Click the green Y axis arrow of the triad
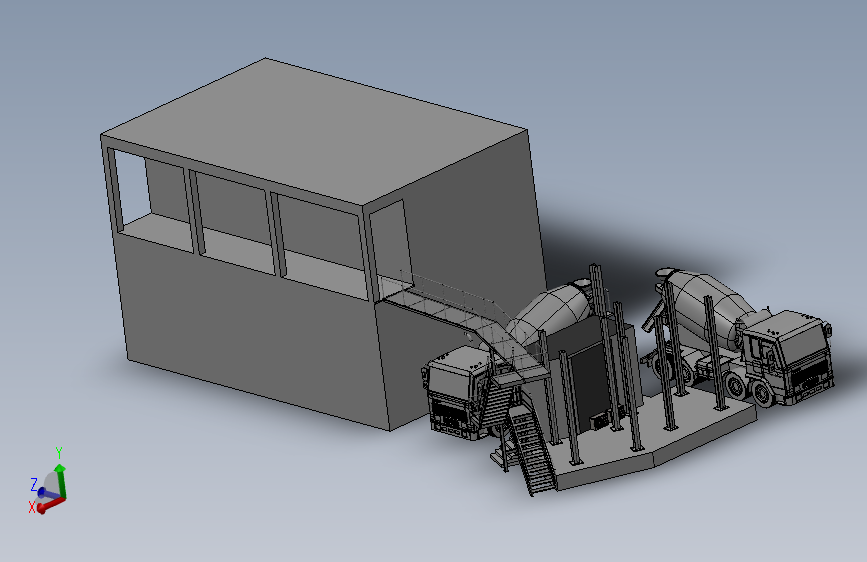This screenshot has height=562, width=867. pyautogui.click(x=61, y=480)
